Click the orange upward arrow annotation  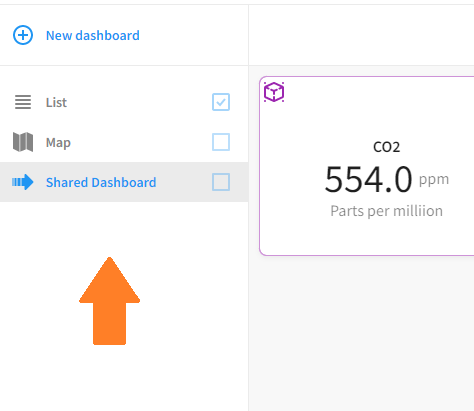click(x=109, y=301)
